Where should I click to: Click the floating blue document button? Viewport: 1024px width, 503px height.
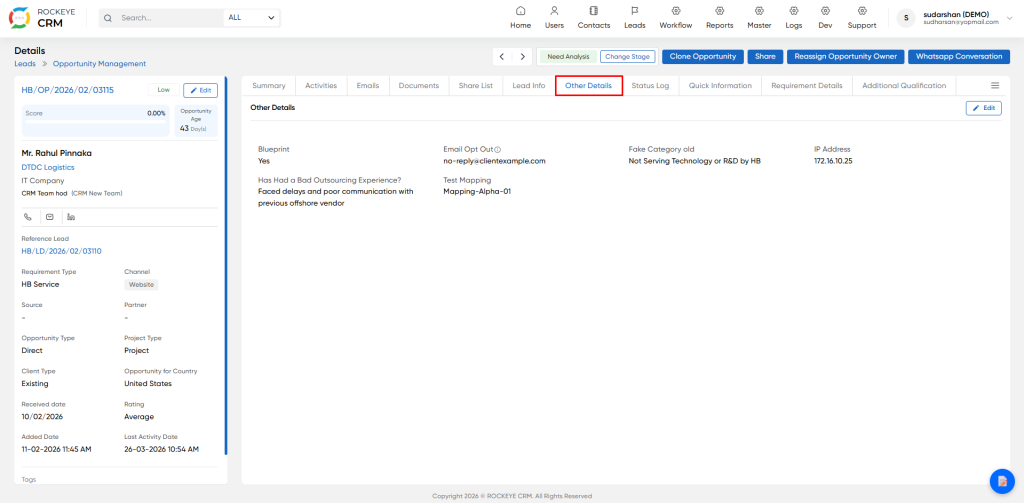(x=1001, y=481)
